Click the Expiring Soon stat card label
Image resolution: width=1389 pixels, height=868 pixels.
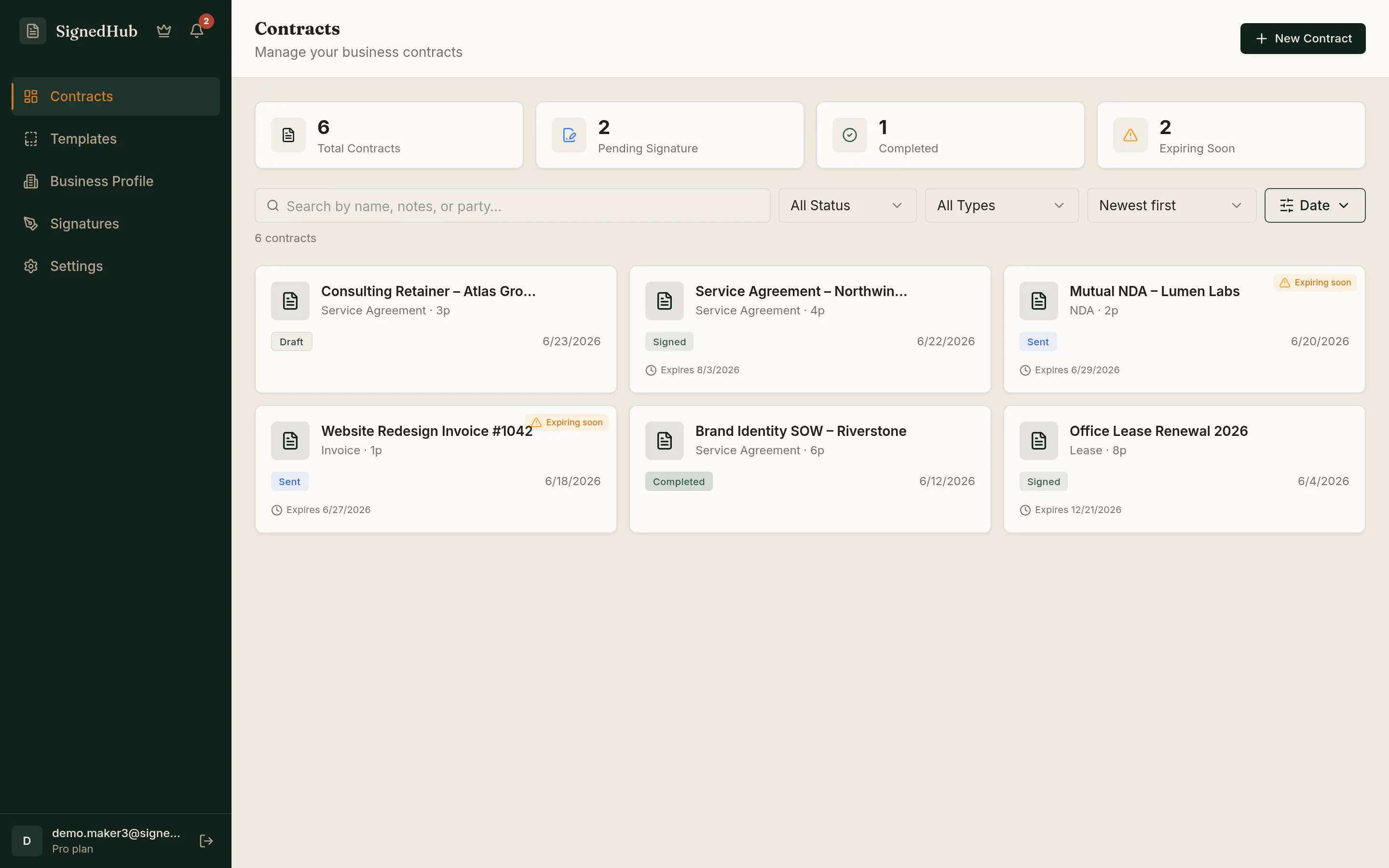[x=1197, y=149]
